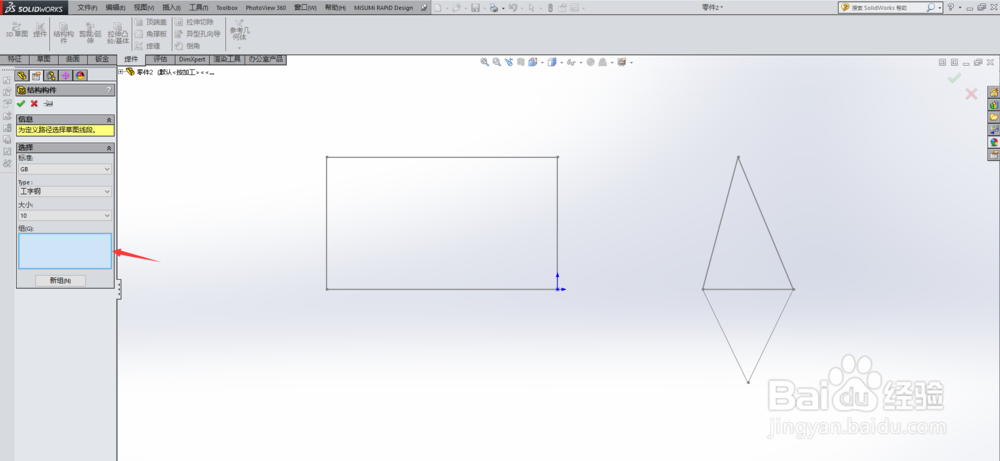
Task: Open the Help question mark menu
Action: [x=951, y=8]
